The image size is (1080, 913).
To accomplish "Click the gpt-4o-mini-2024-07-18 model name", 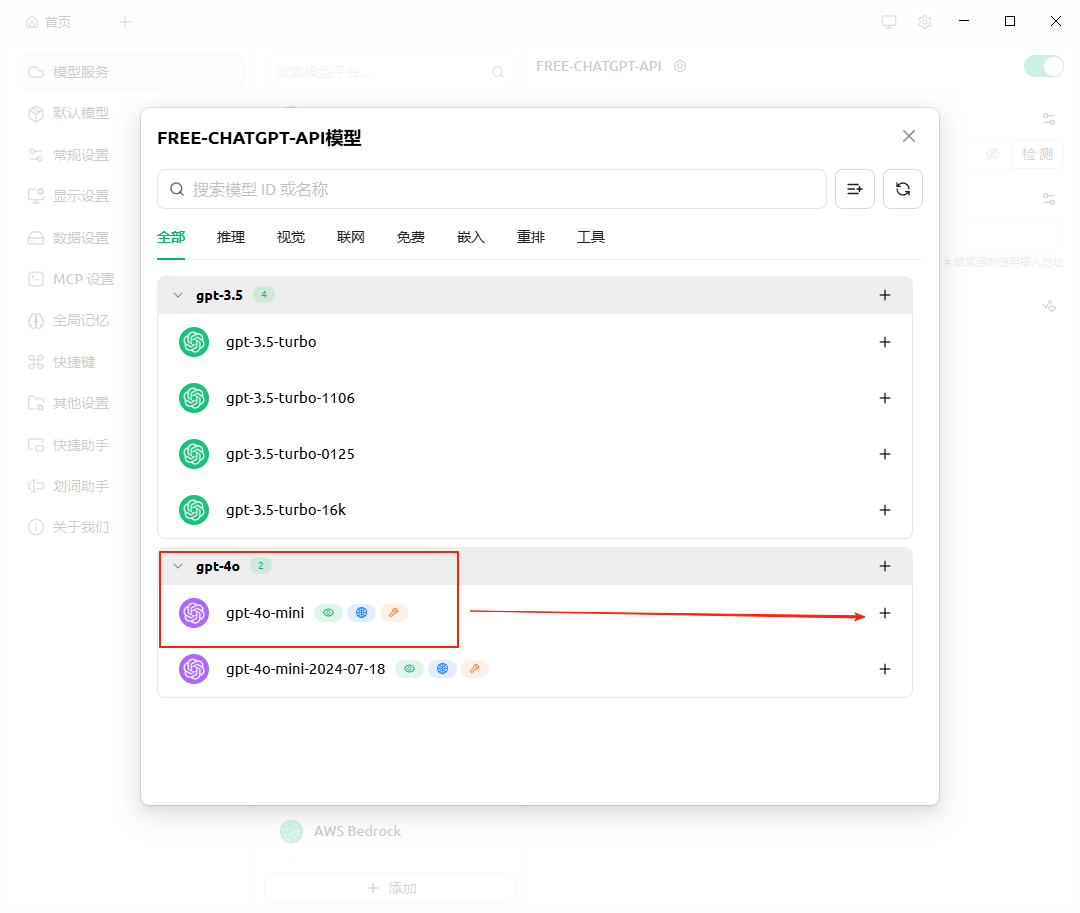I will pyautogui.click(x=305, y=669).
